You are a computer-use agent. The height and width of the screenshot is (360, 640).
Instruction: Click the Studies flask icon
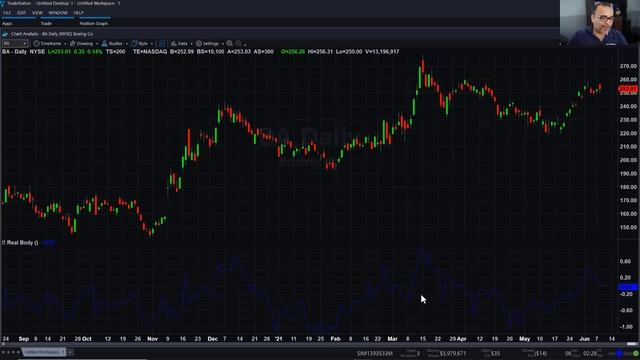(x=104, y=44)
